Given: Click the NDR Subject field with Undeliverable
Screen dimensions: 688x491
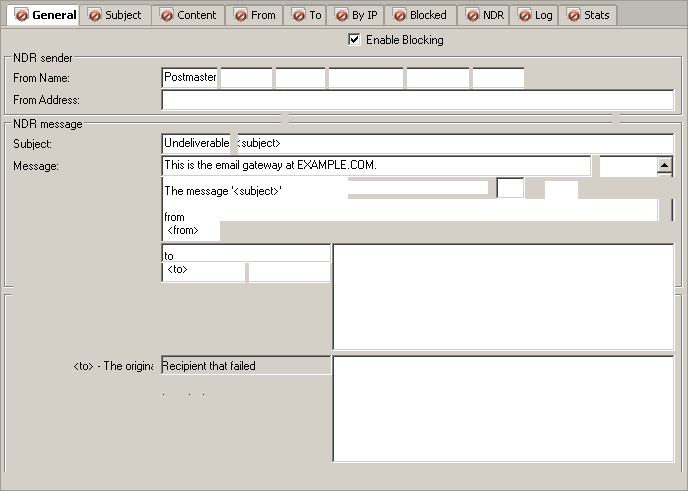Looking at the screenshot, I should (x=417, y=143).
